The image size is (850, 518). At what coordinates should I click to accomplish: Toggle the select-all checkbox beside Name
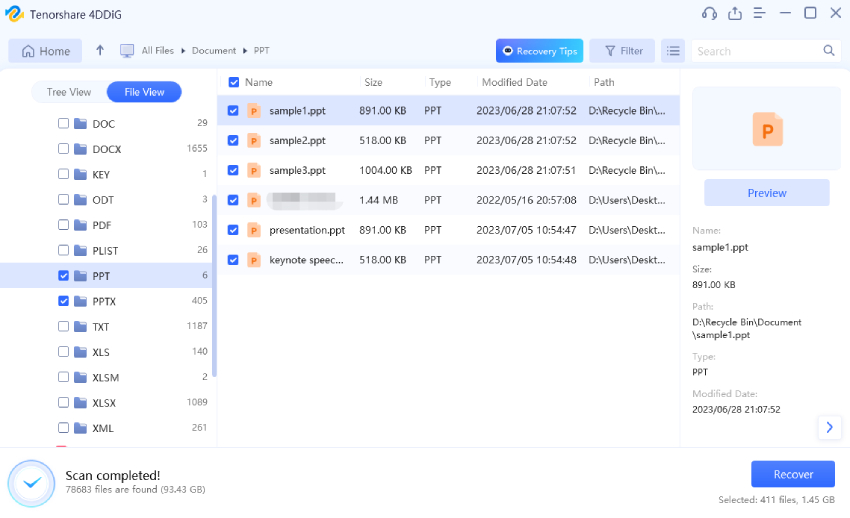[x=234, y=82]
